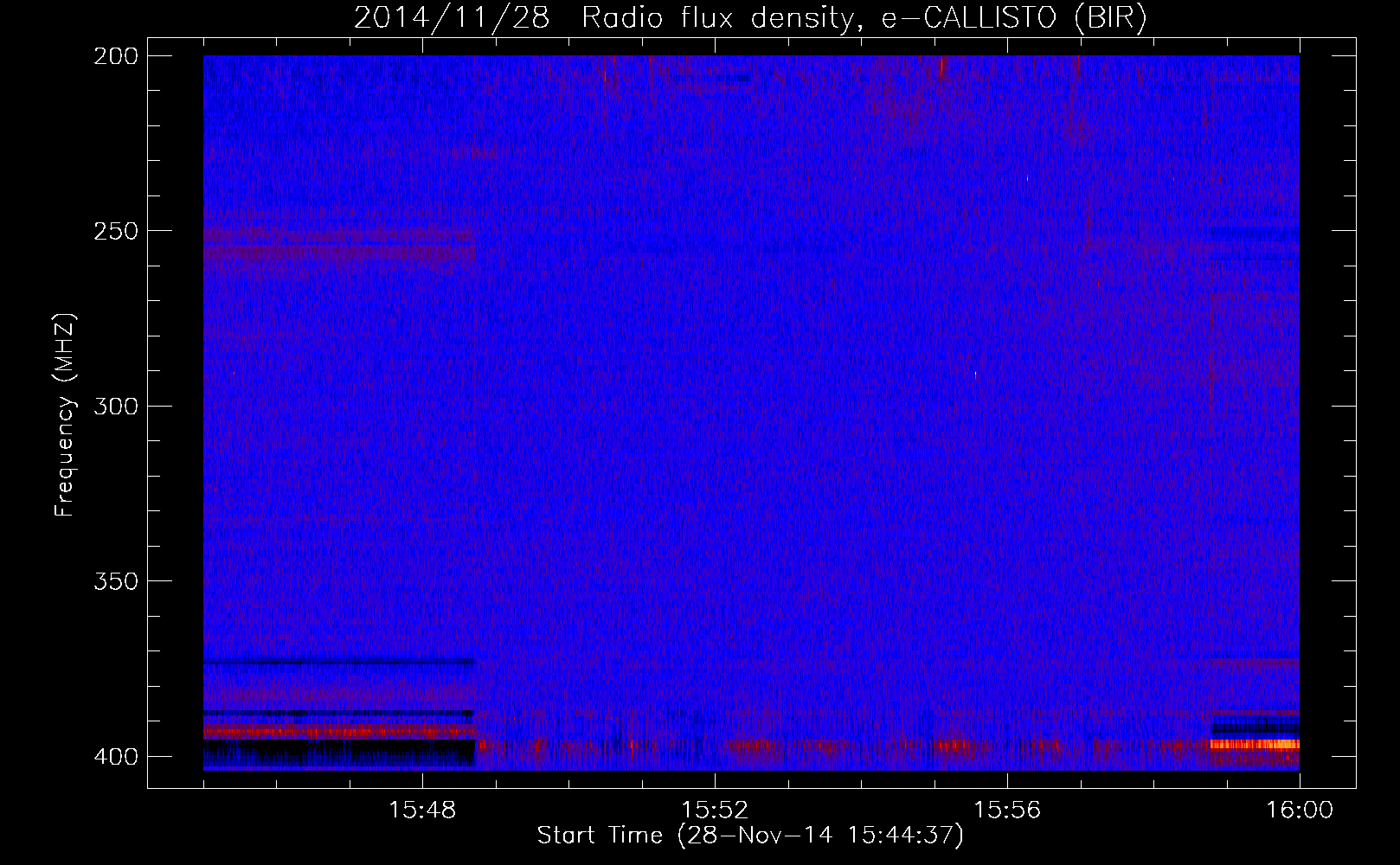
Task: Click the bright yellow interference band near 16:00
Action: (x=1255, y=744)
